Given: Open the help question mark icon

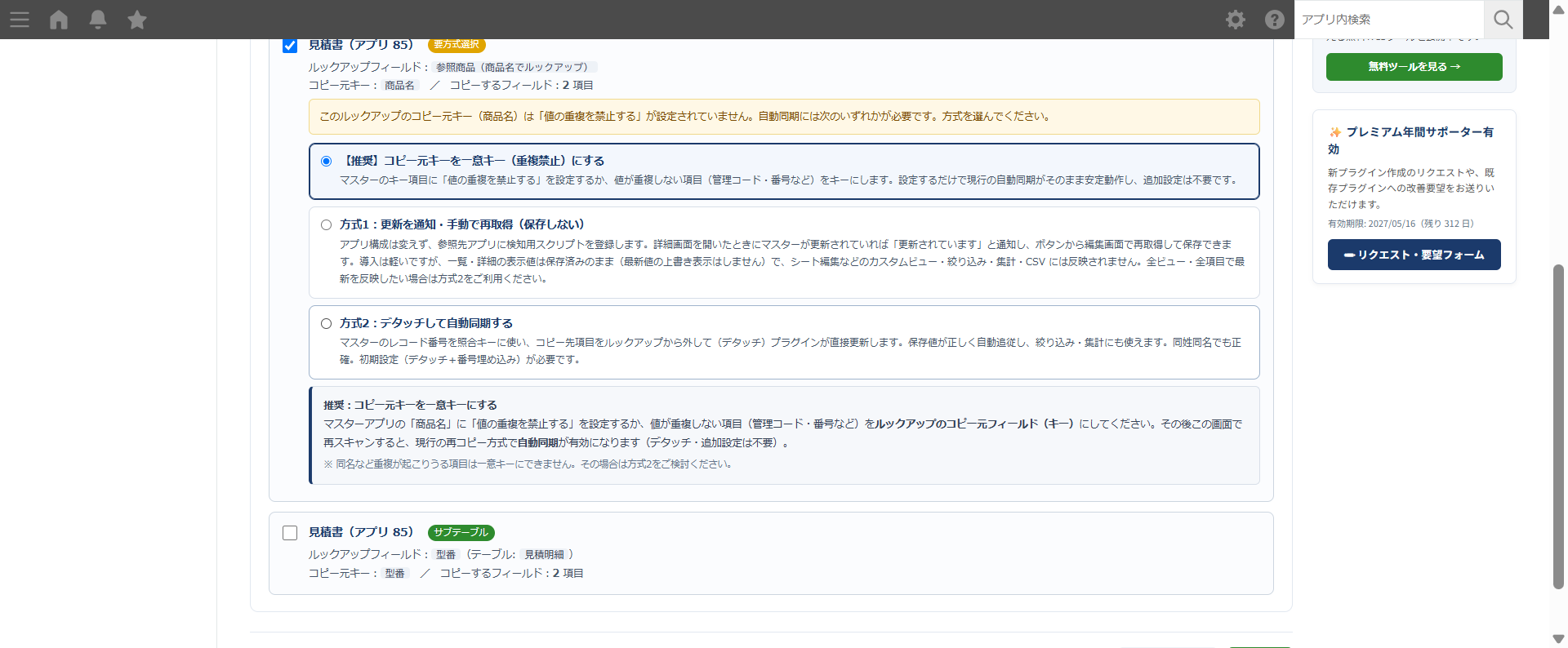Looking at the screenshot, I should pos(1275,20).
